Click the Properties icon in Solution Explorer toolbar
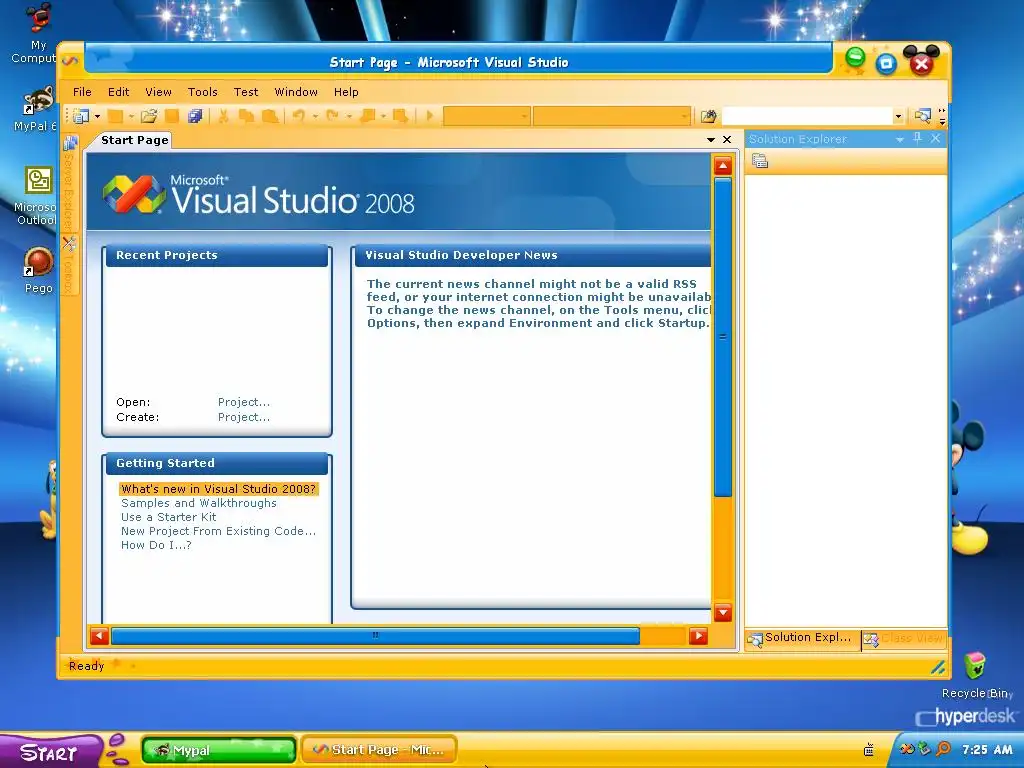The height and width of the screenshot is (768, 1024). (x=760, y=161)
